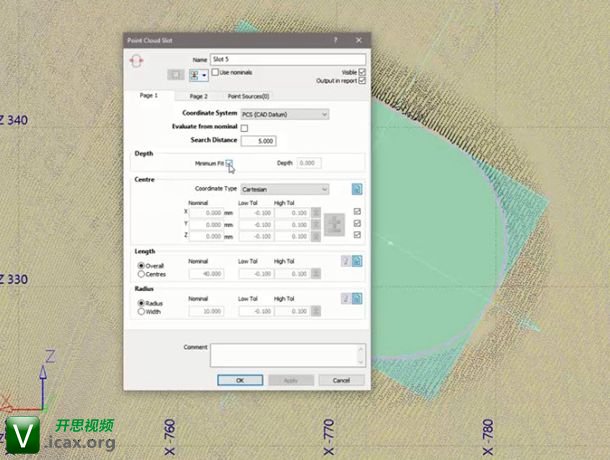
Task: Click the Length High Tol field
Action: tap(293, 274)
